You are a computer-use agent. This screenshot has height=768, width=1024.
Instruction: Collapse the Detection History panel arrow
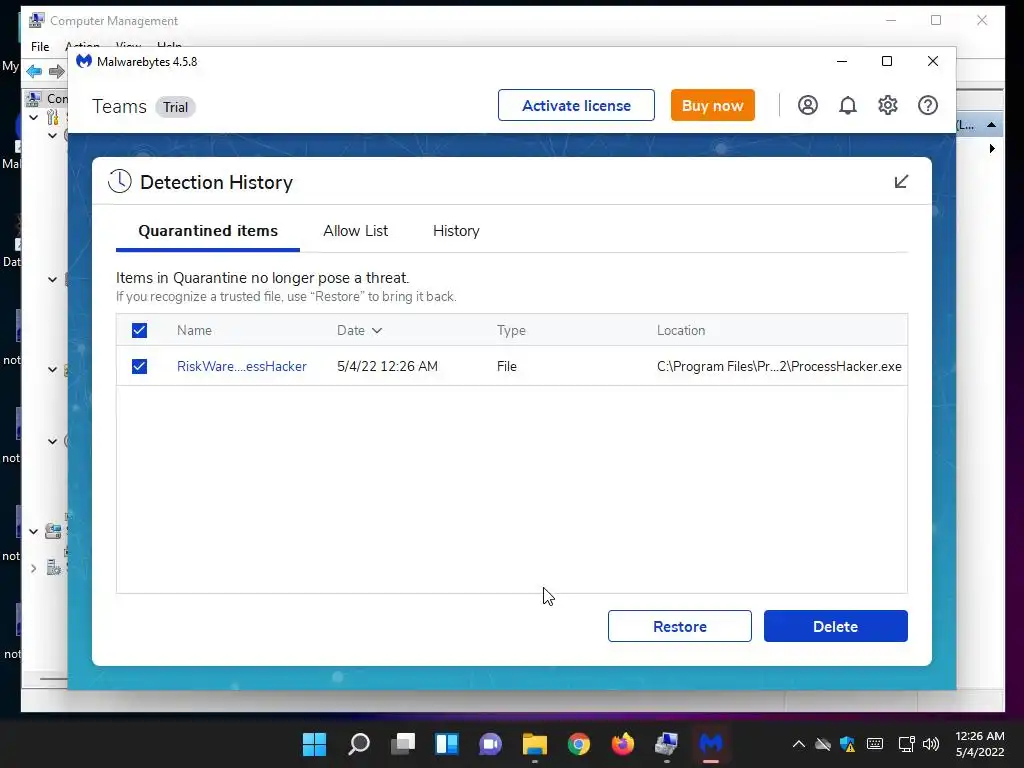[901, 182]
